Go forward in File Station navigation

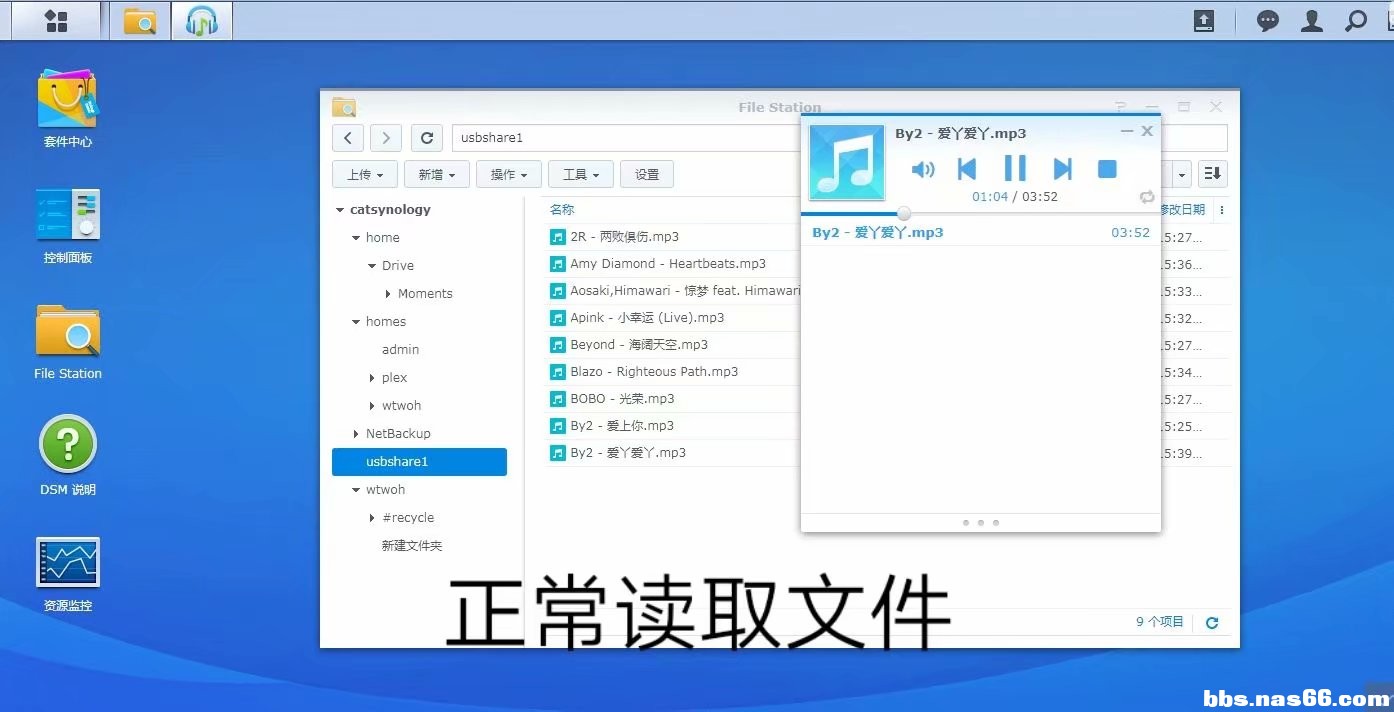pos(386,138)
